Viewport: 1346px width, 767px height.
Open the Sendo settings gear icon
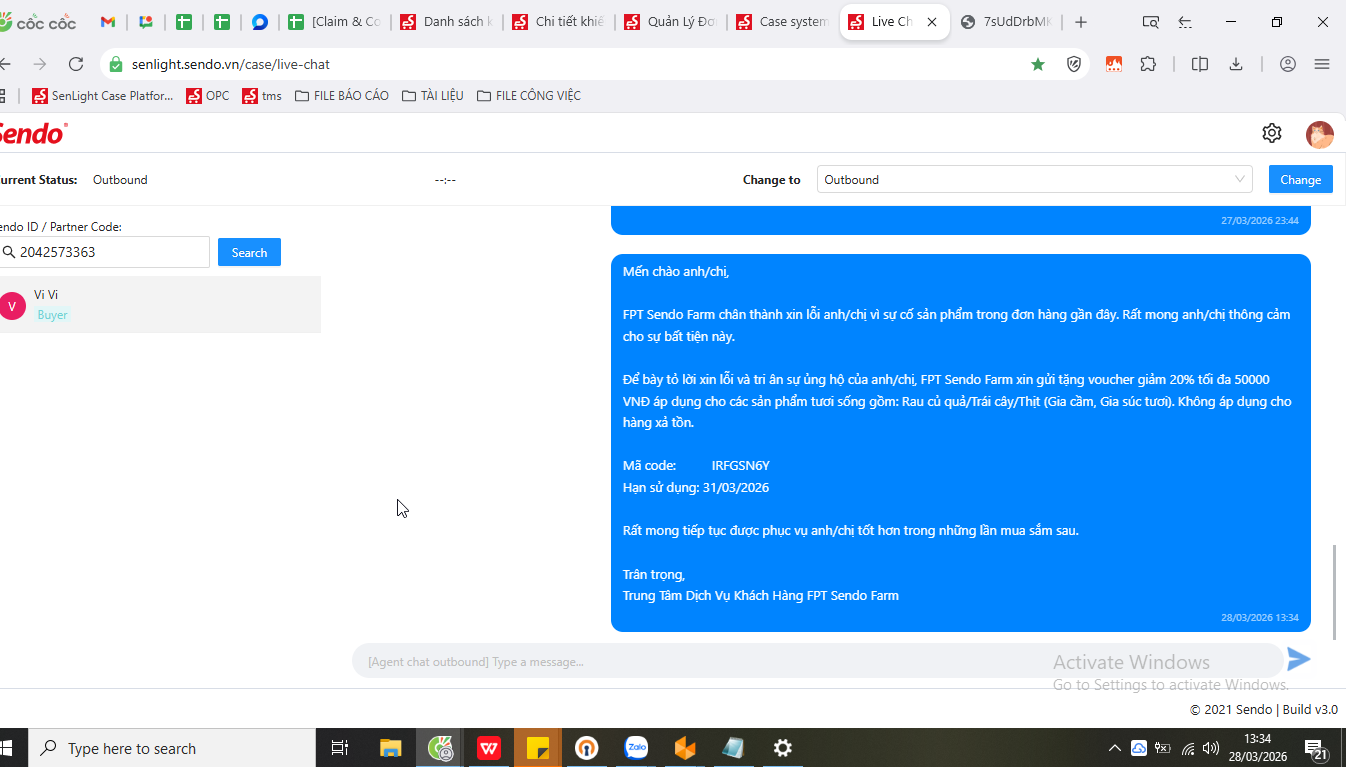point(1272,133)
